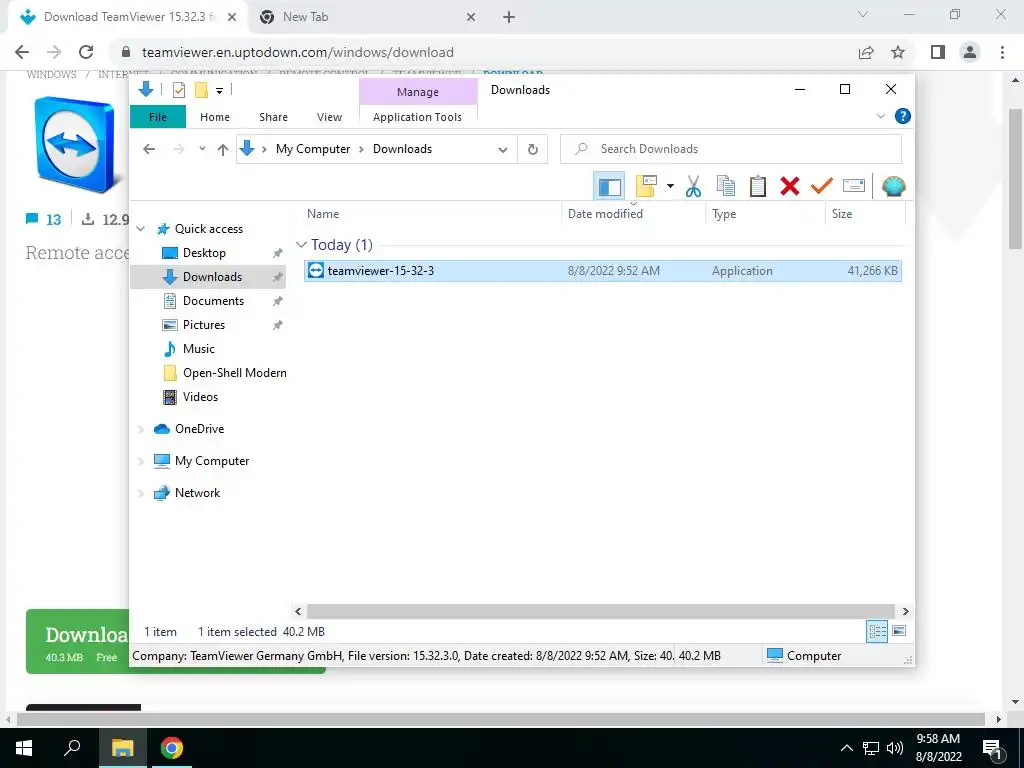Open the File ribbon tab

(158, 117)
